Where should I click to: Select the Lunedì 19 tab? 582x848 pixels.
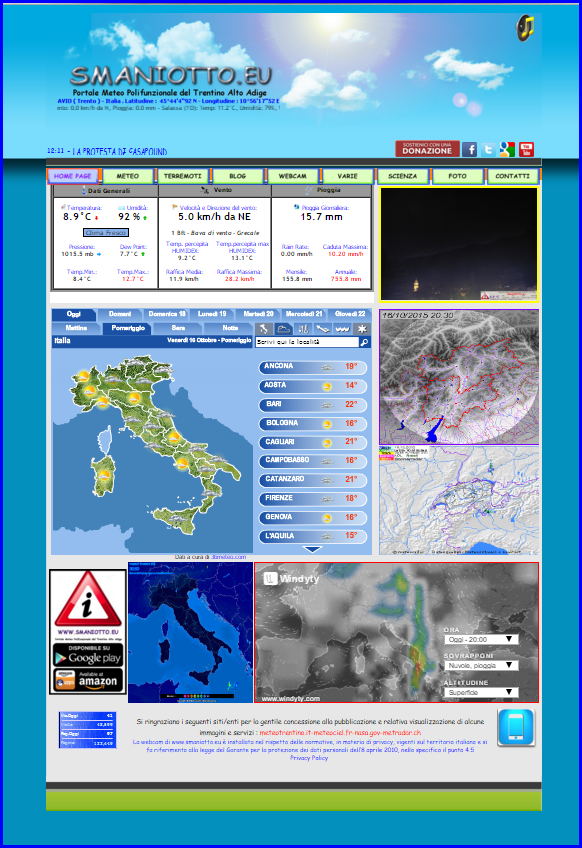pos(212,314)
